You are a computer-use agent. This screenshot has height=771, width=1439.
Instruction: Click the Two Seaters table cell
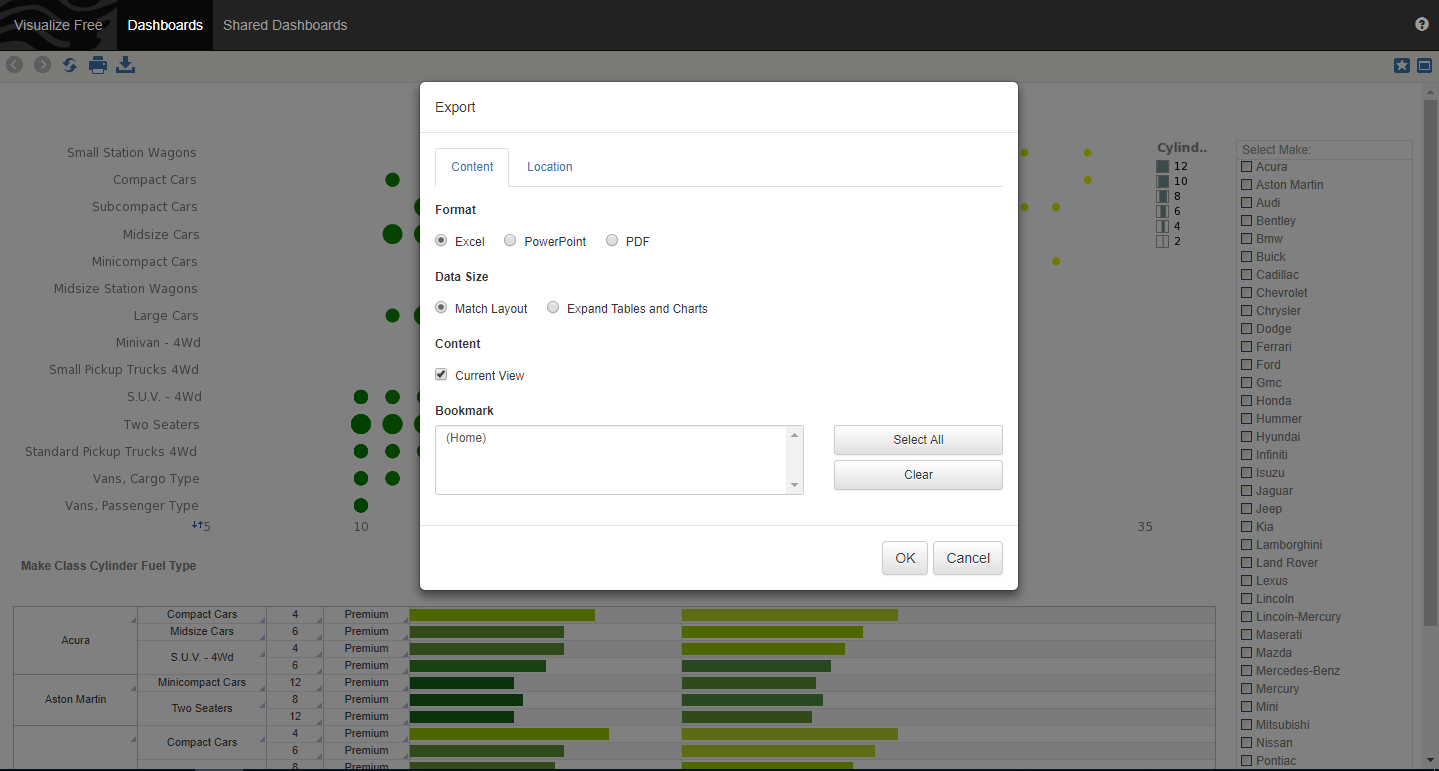coord(202,708)
